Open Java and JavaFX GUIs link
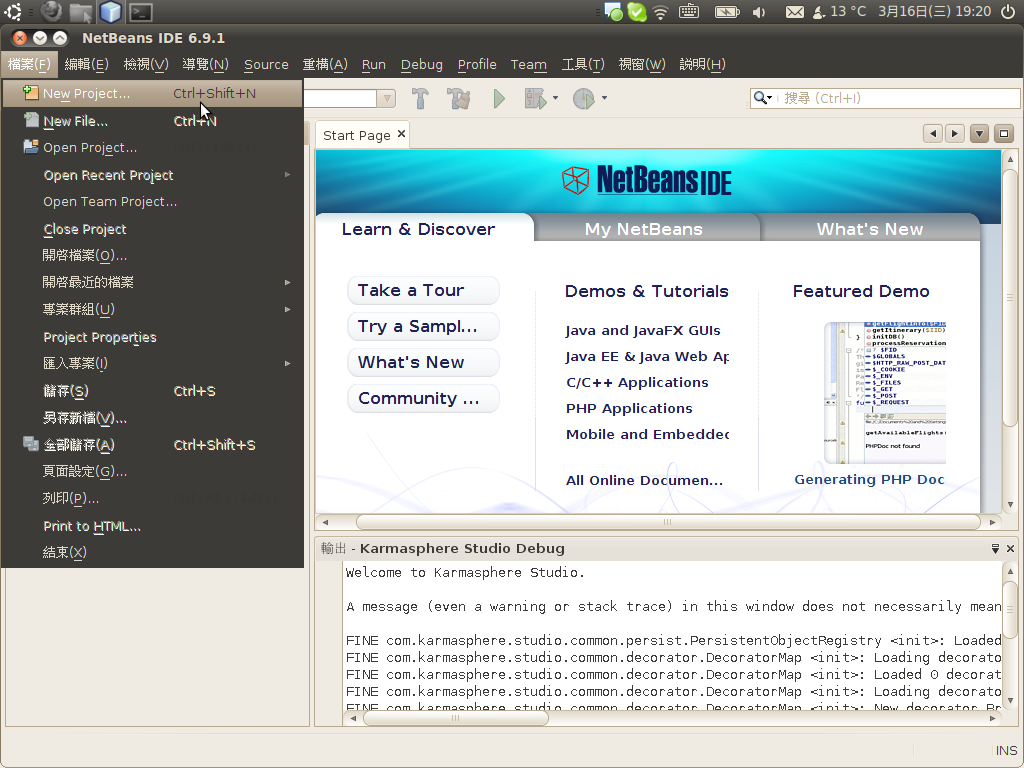Screen dimensions: 1024x768 click(643, 330)
